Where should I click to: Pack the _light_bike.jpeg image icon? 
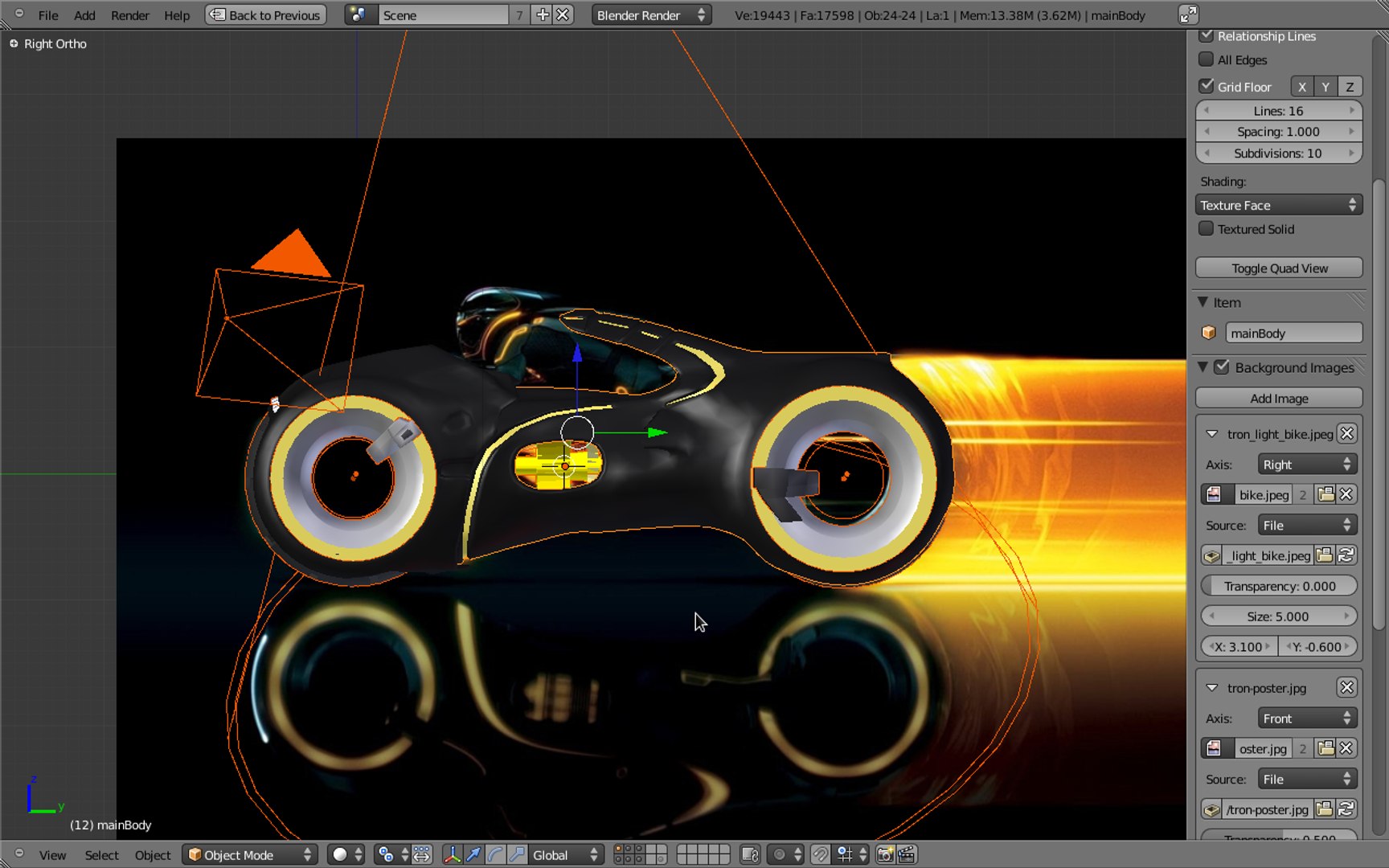1212,555
